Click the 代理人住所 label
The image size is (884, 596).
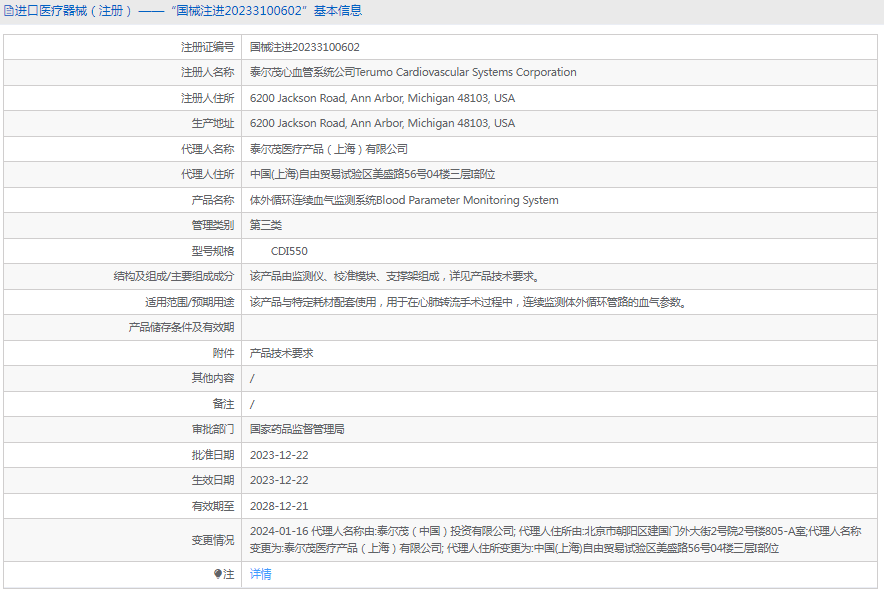[x=207, y=174]
